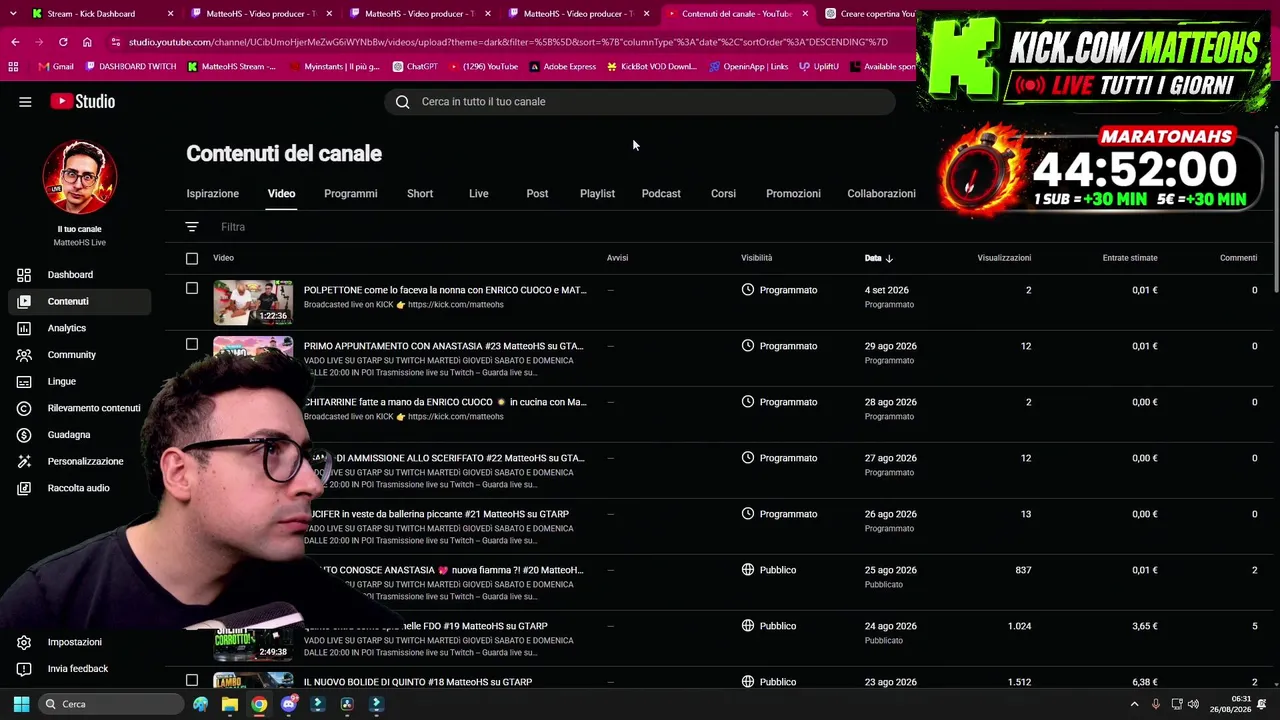Click the Chrome icon in the taskbar
This screenshot has height=720, width=1280.
[x=259, y=704]
